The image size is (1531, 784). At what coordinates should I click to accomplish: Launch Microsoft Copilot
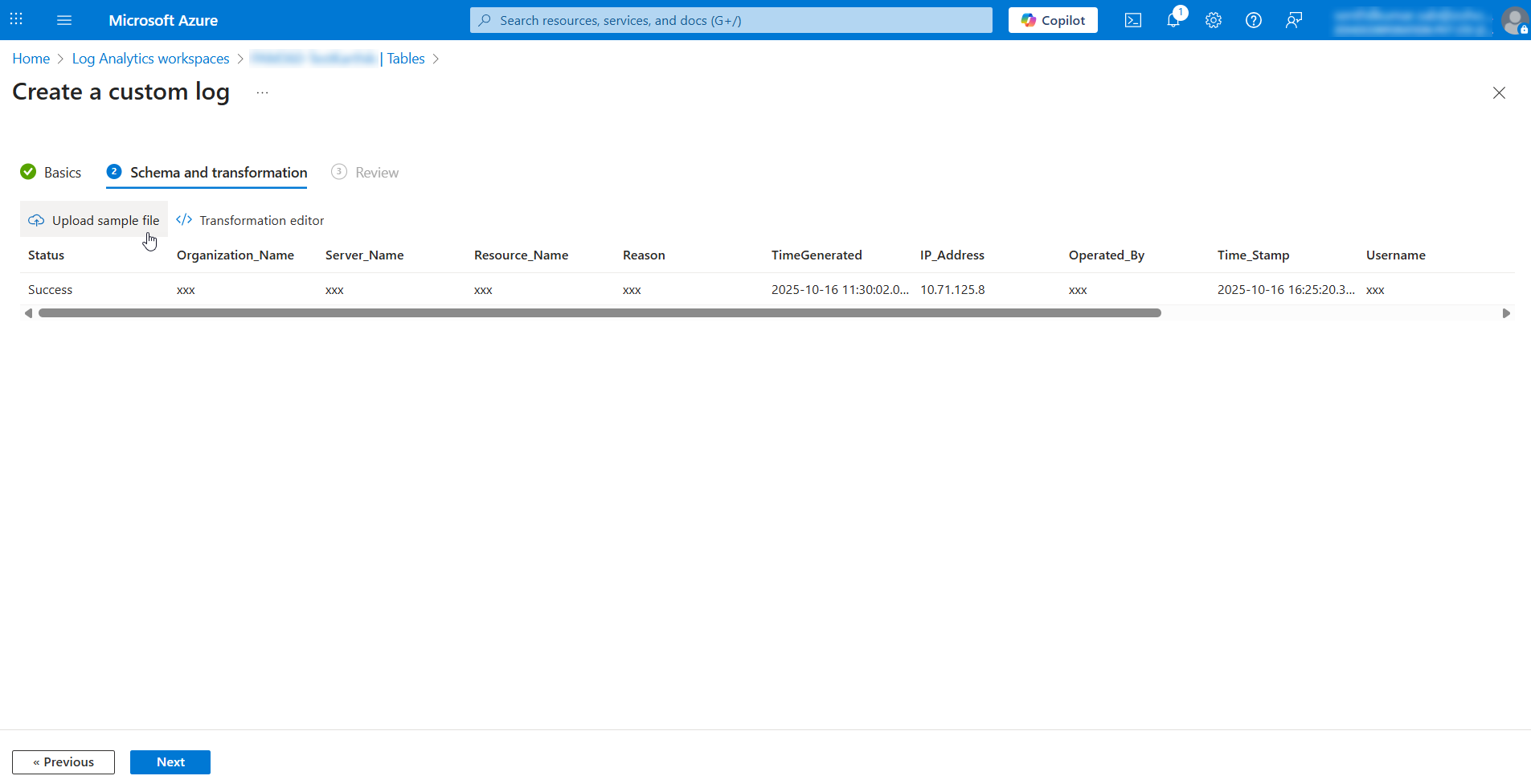1053,20
